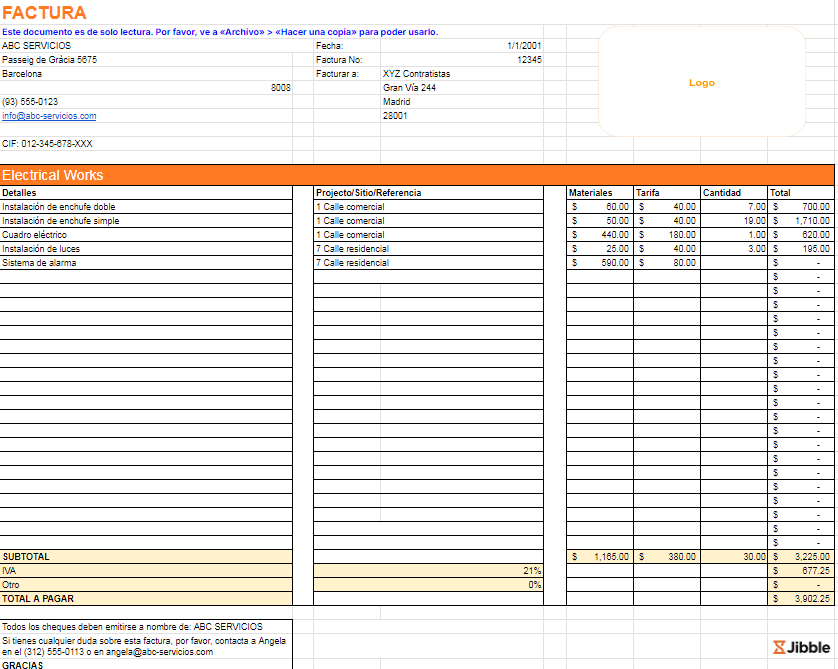This screenshot has height=669, width=838.
Task: Click the Sistema de alarma cell
Action: (x=39, y=263)
